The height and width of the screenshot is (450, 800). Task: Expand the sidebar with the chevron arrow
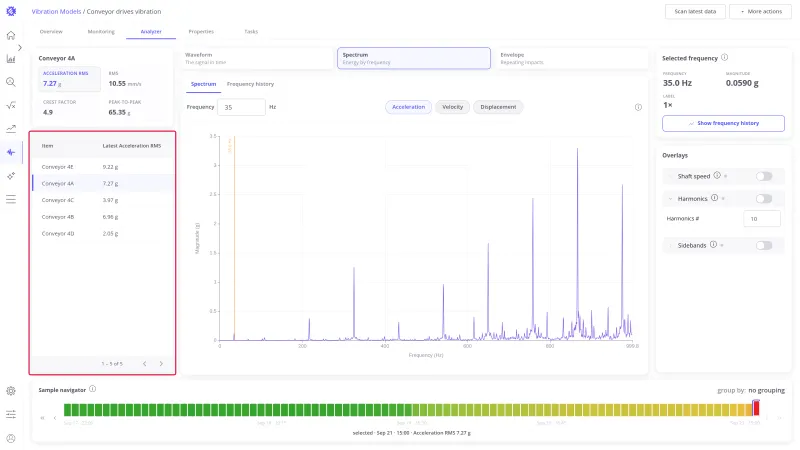coord(19,47)
